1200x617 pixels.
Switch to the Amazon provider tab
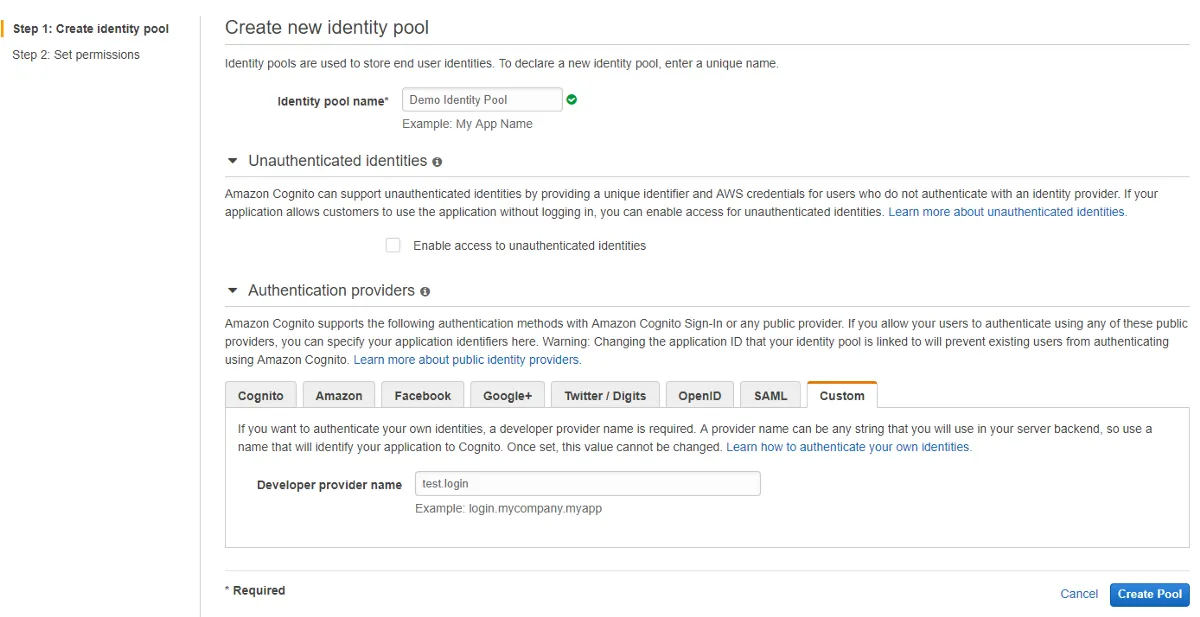[x=338, y=395]
